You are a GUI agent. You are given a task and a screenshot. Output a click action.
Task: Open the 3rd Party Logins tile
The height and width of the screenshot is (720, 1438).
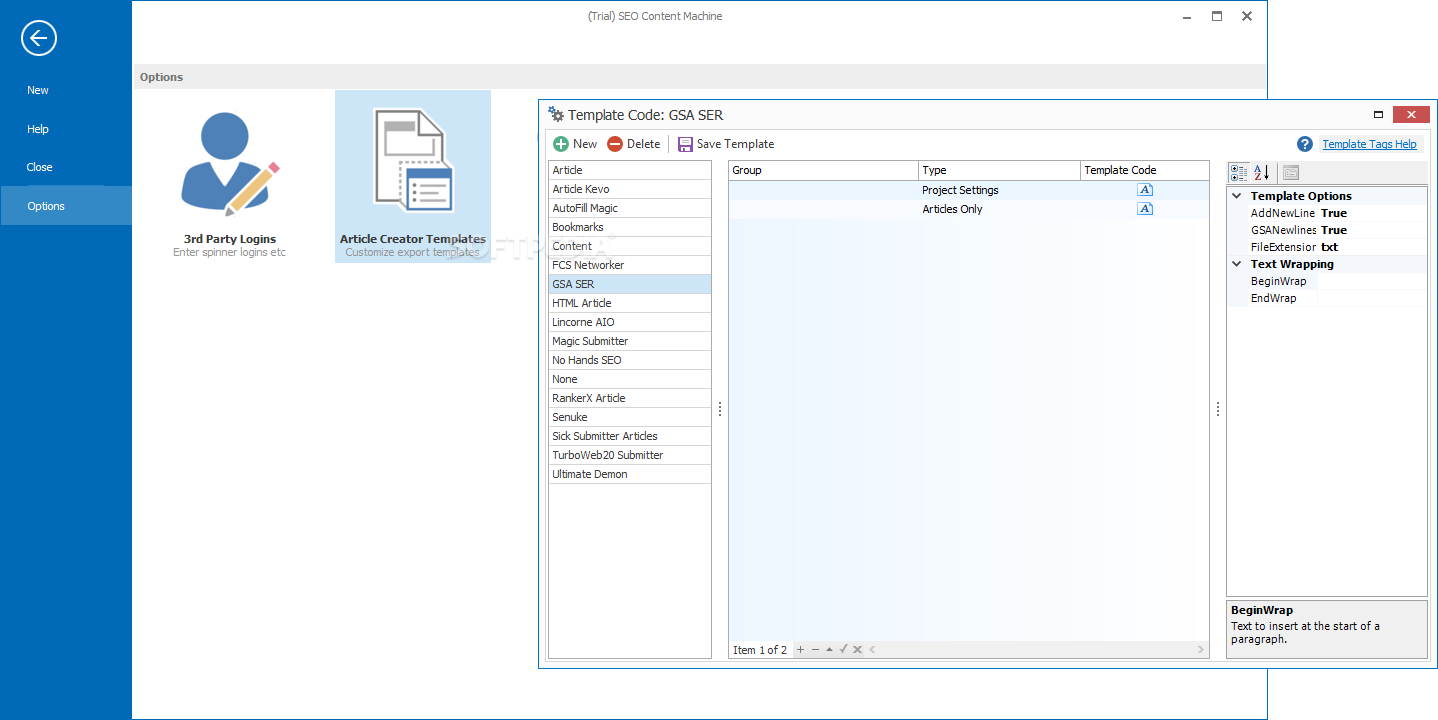pos(229,177)
